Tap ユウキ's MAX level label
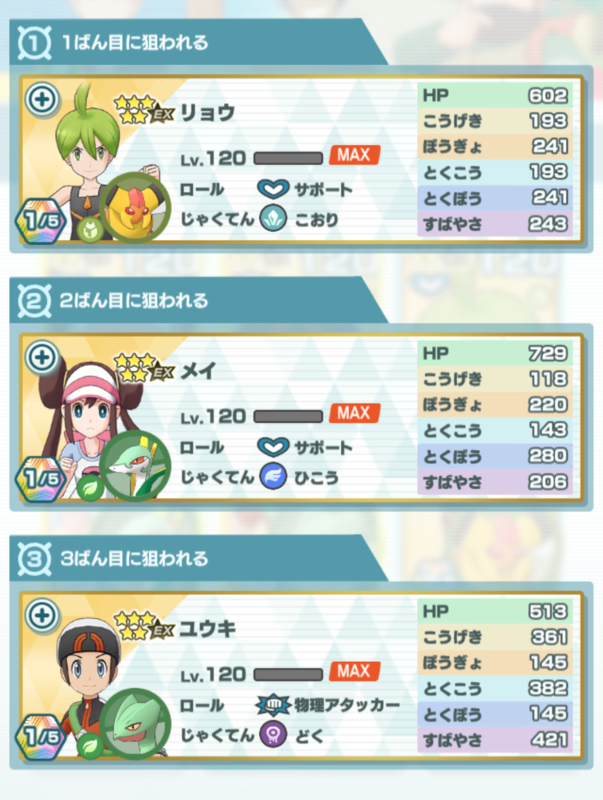This screenshot has height=800, width=603. (x=355, y=671)
